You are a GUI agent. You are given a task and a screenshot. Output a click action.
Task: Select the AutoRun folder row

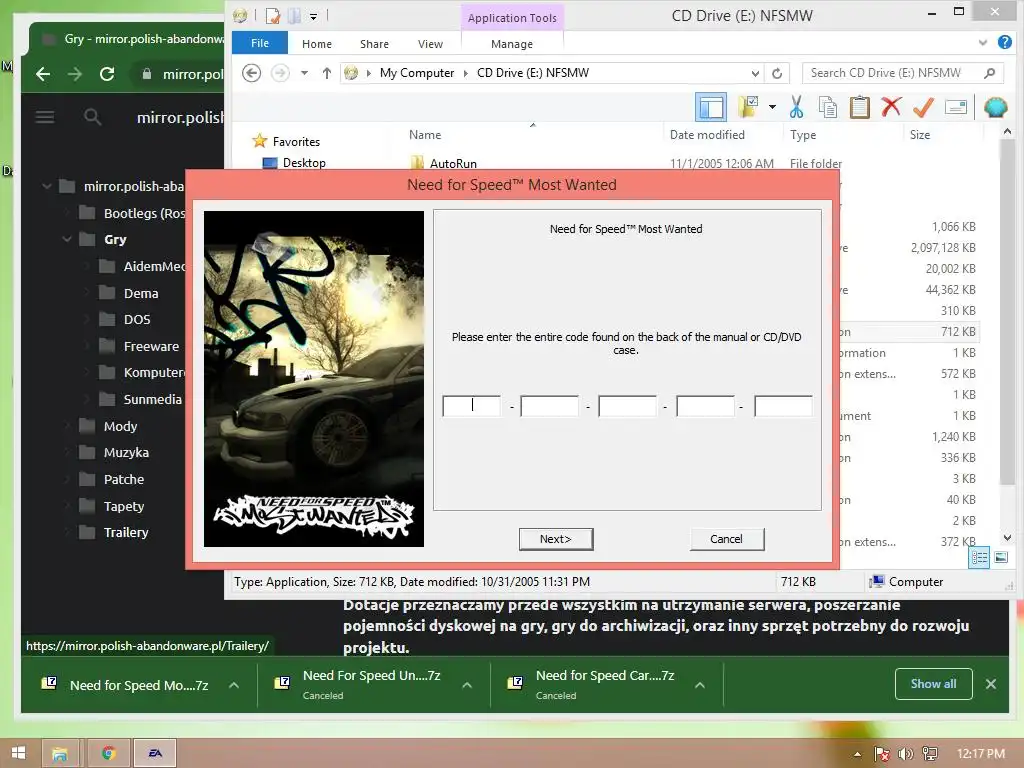pos(453,163)
